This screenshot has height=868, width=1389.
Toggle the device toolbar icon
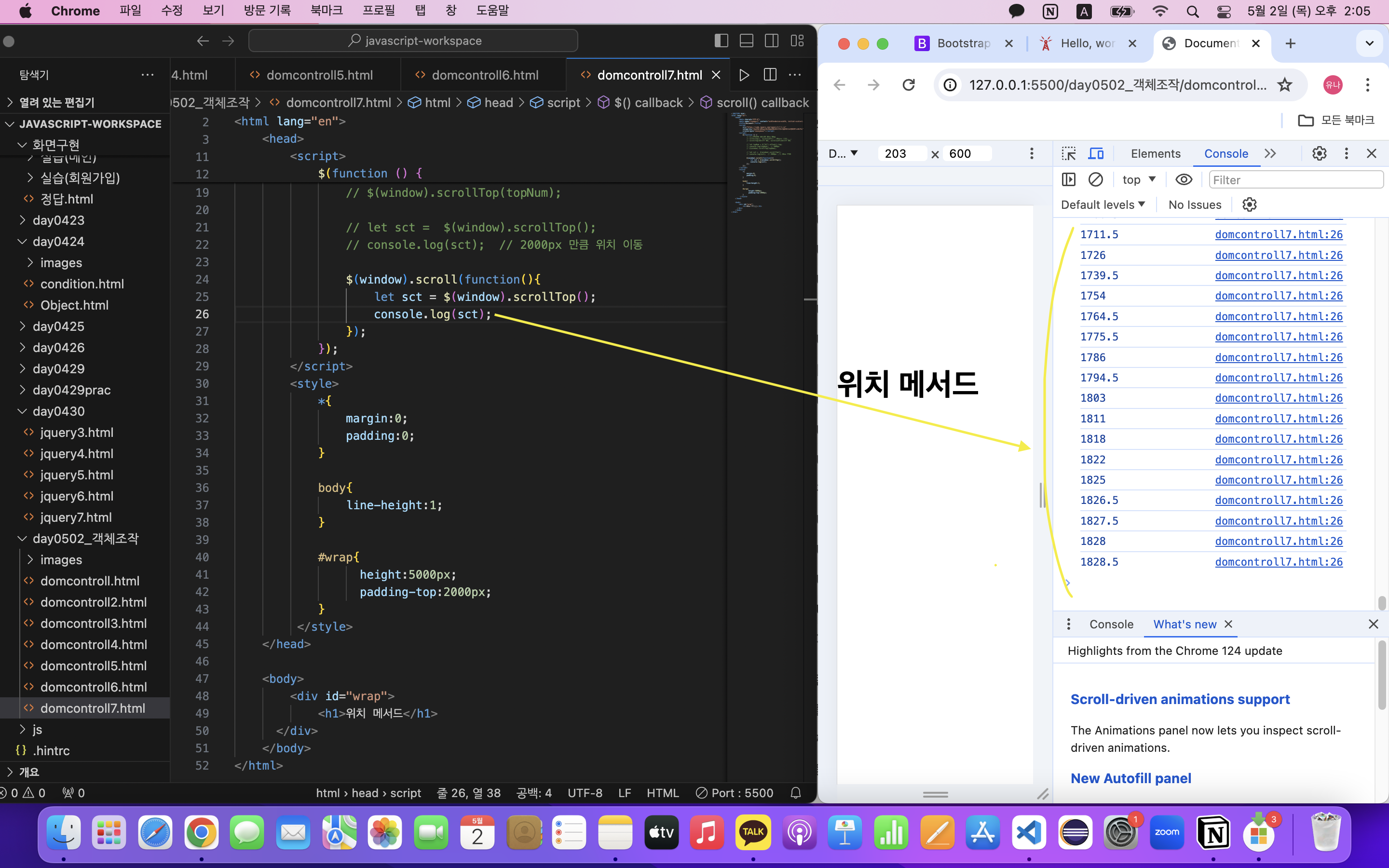(x=1096, y=153)
